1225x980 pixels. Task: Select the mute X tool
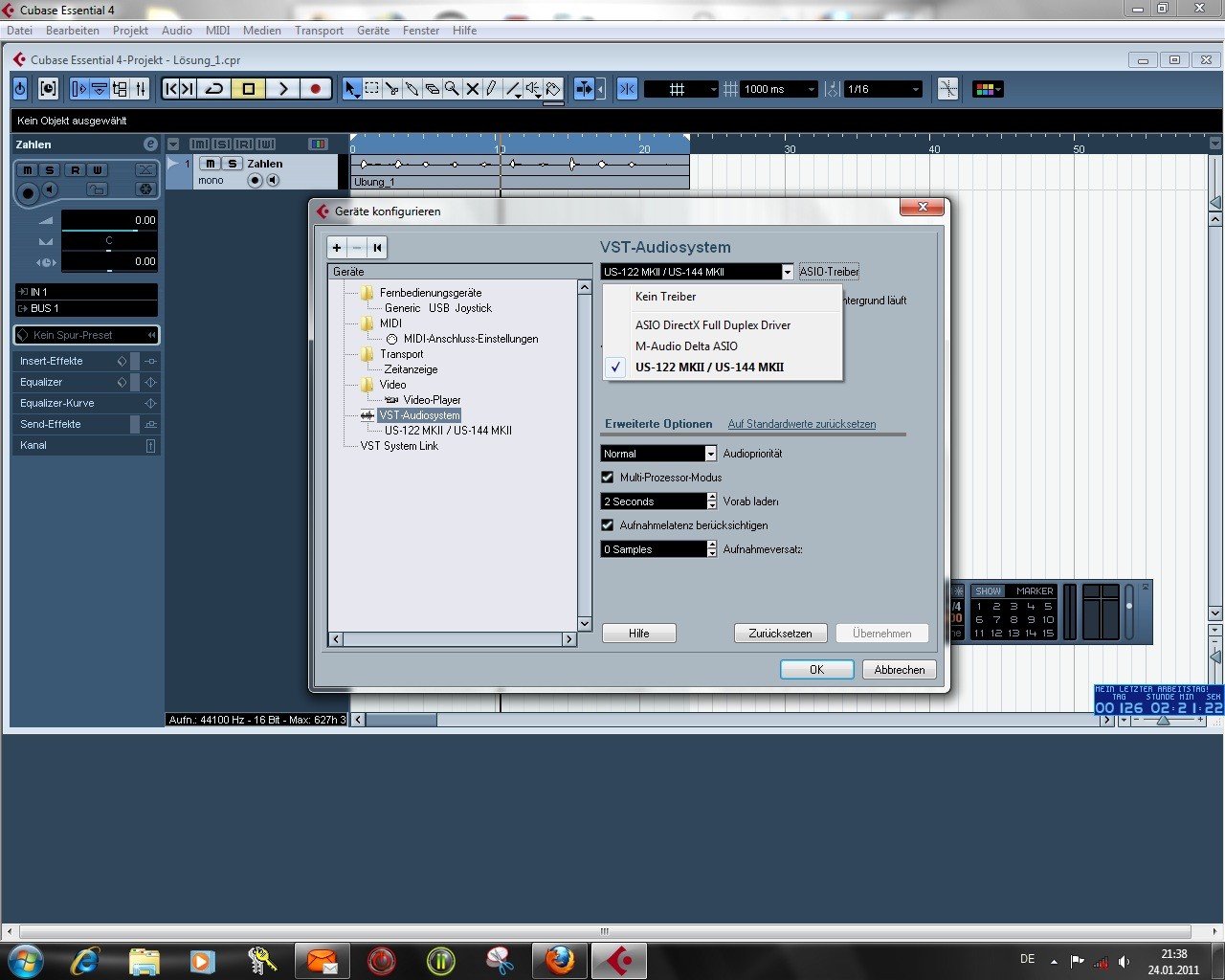point(472,89)
